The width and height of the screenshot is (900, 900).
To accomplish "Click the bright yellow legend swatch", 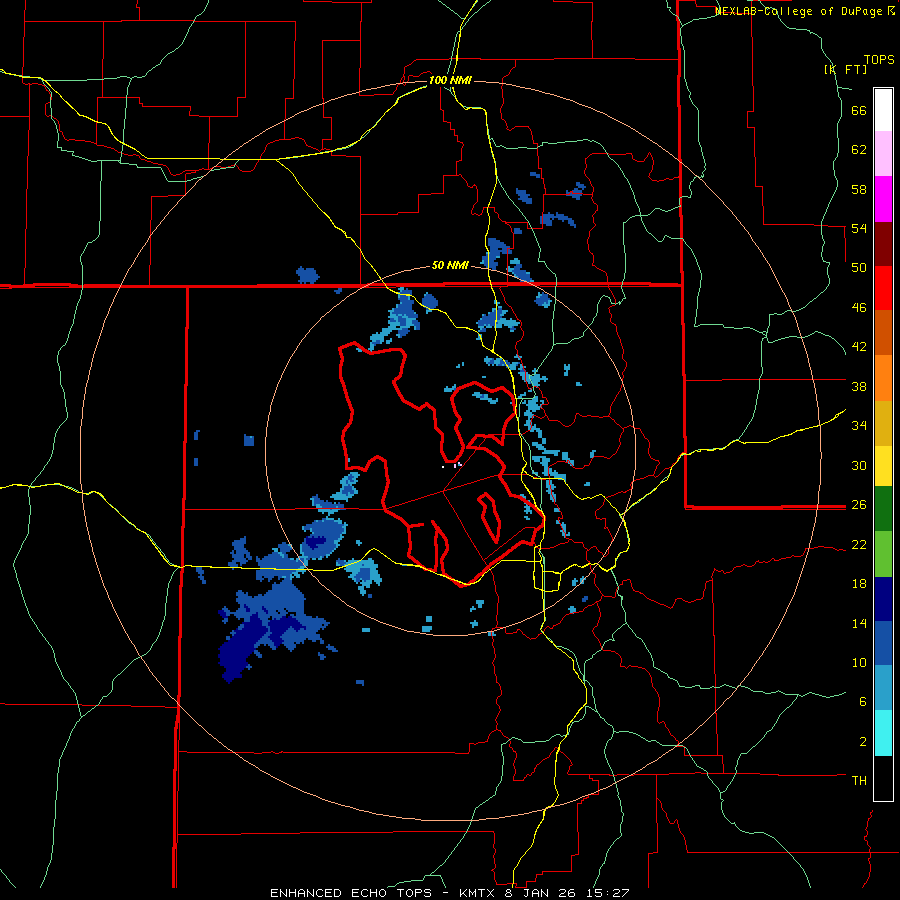I will coord(883,466).
